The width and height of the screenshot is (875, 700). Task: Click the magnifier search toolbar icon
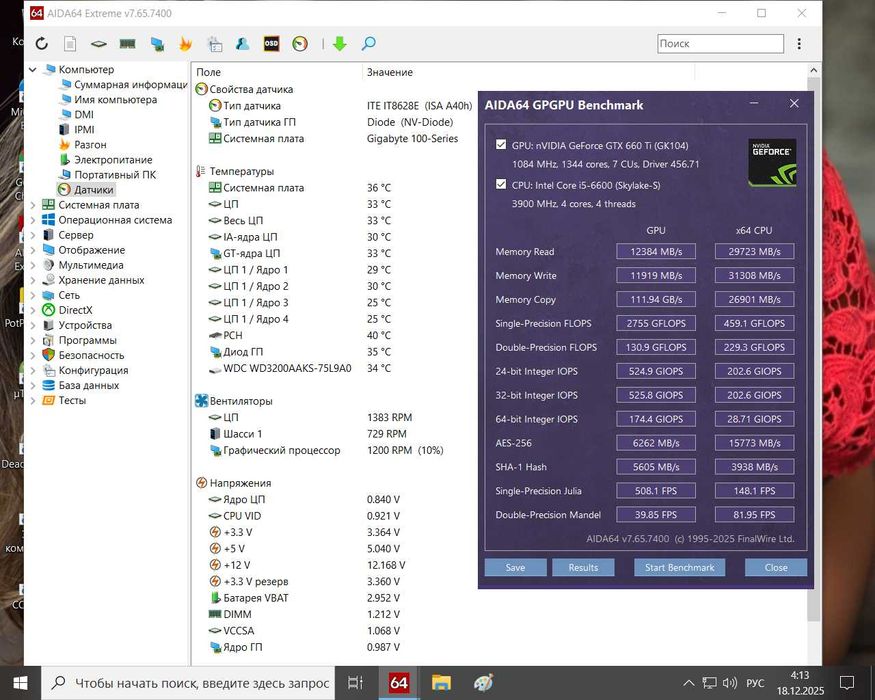pyautogui.click(x=368, y=44)
